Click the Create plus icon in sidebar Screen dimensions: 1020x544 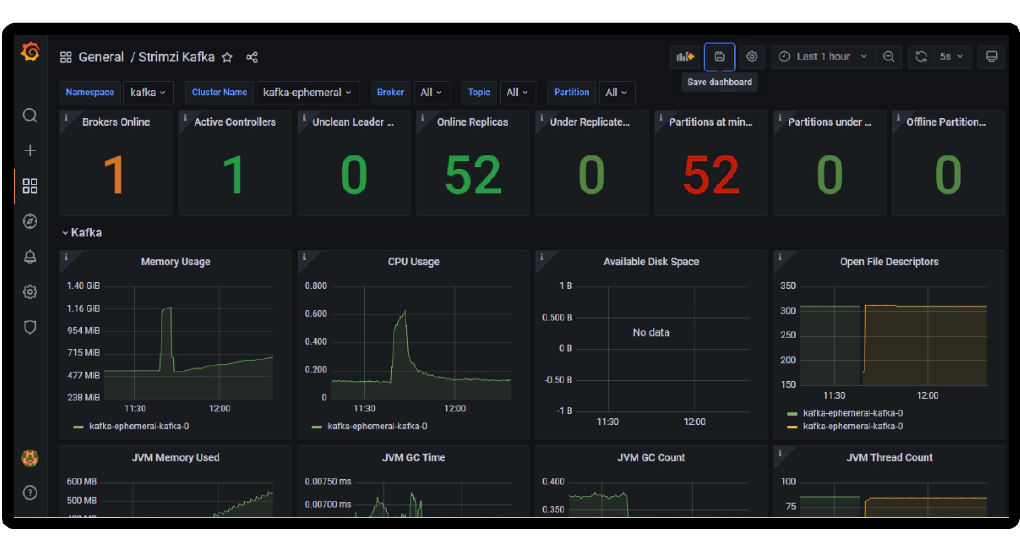click(30, 150)
